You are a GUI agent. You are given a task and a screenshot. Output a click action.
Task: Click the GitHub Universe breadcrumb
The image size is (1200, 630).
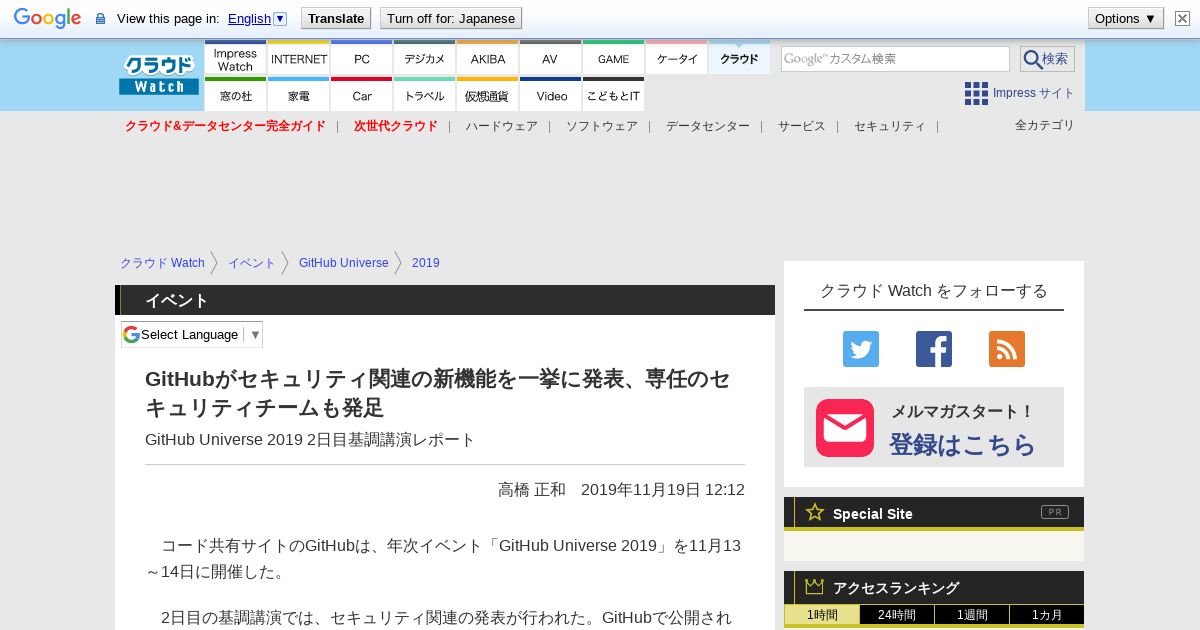pos(344,263)
